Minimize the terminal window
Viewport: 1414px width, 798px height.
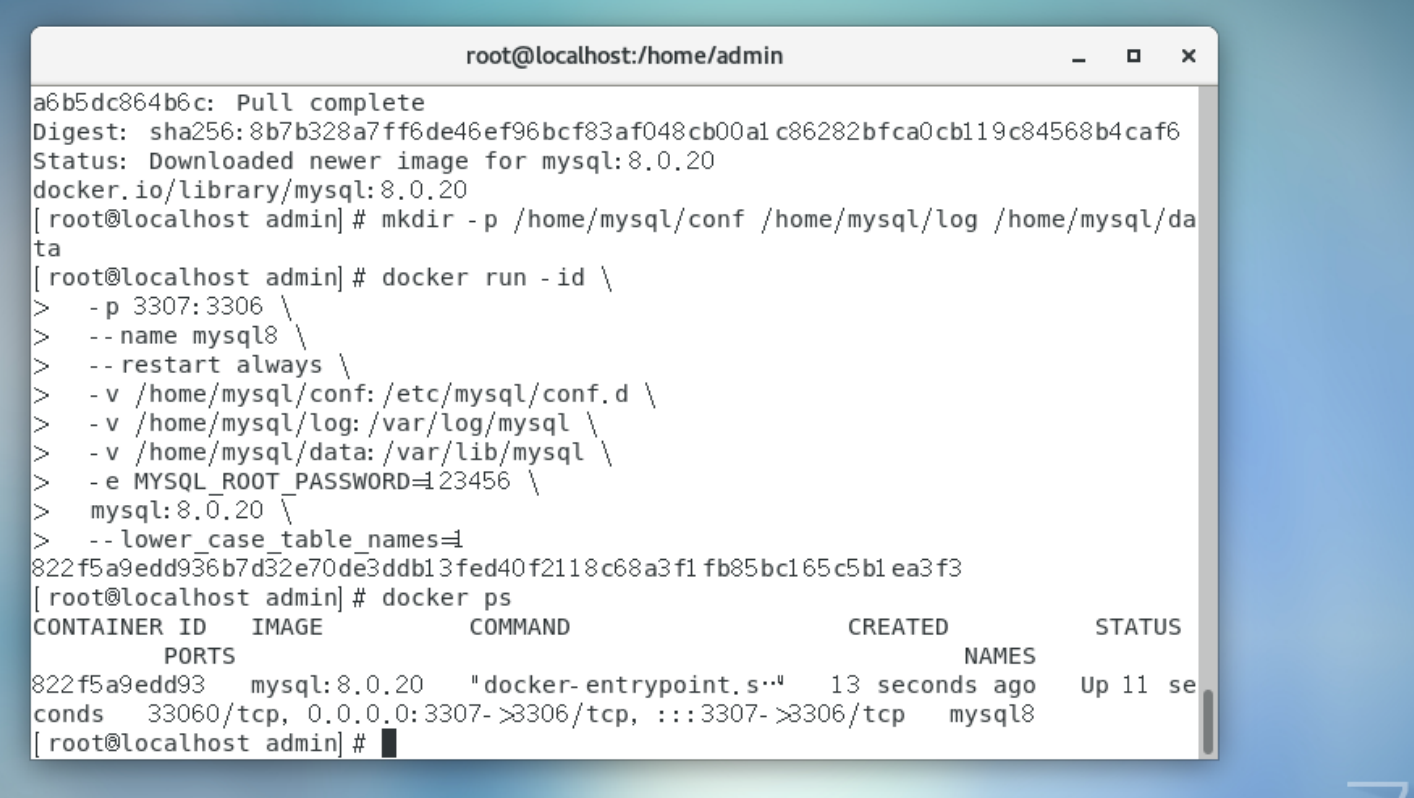tap(1079, 58)
